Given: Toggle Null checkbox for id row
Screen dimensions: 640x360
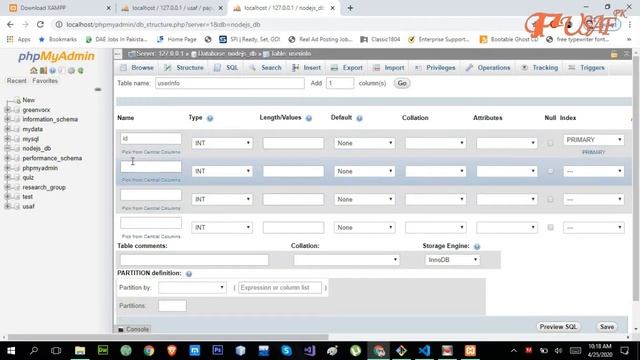Looking at the screenshot, I should pyautogui.click(x=550, y=143).
